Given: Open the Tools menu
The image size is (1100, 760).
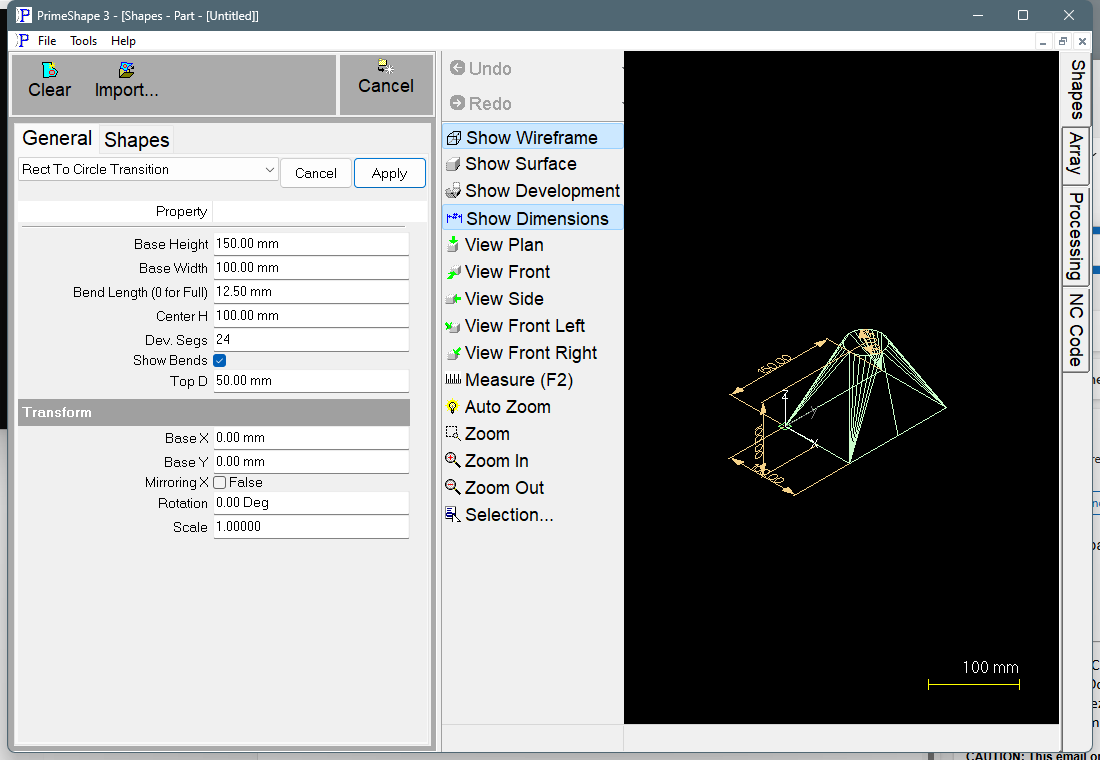Looking at the screenshot, I should (x=83, y=41).
